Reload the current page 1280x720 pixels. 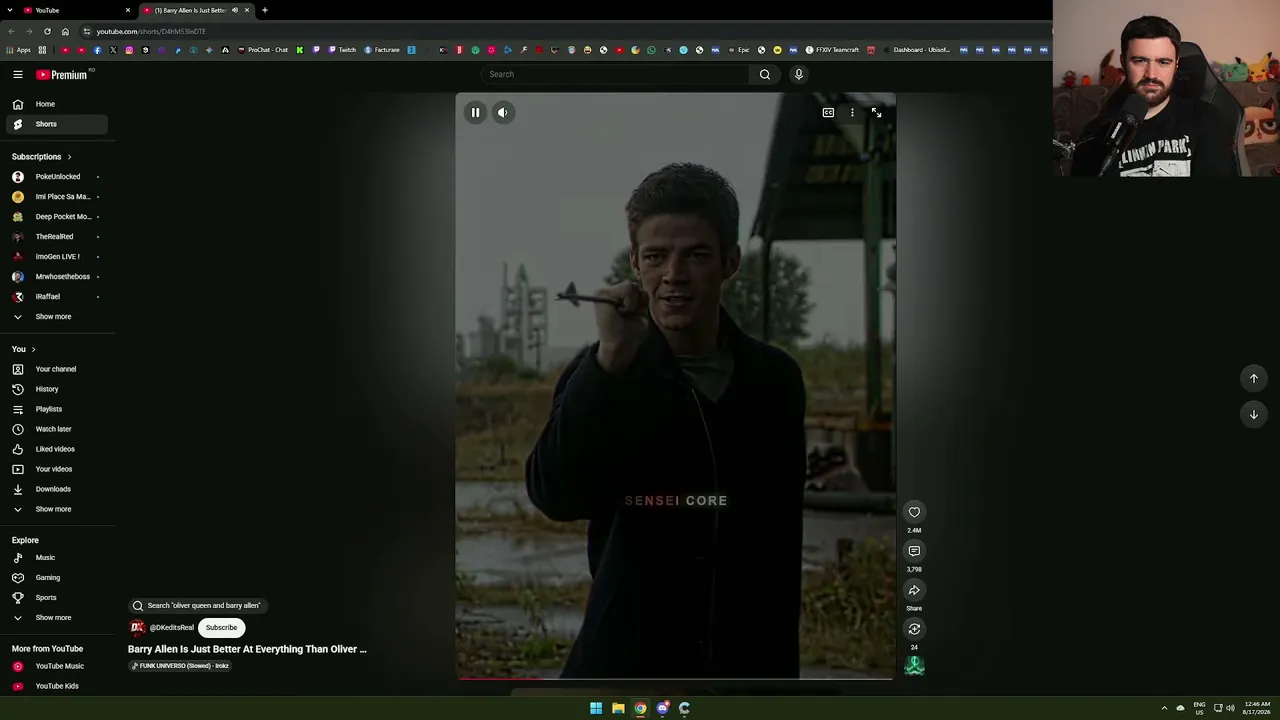[x=47, y=31]
